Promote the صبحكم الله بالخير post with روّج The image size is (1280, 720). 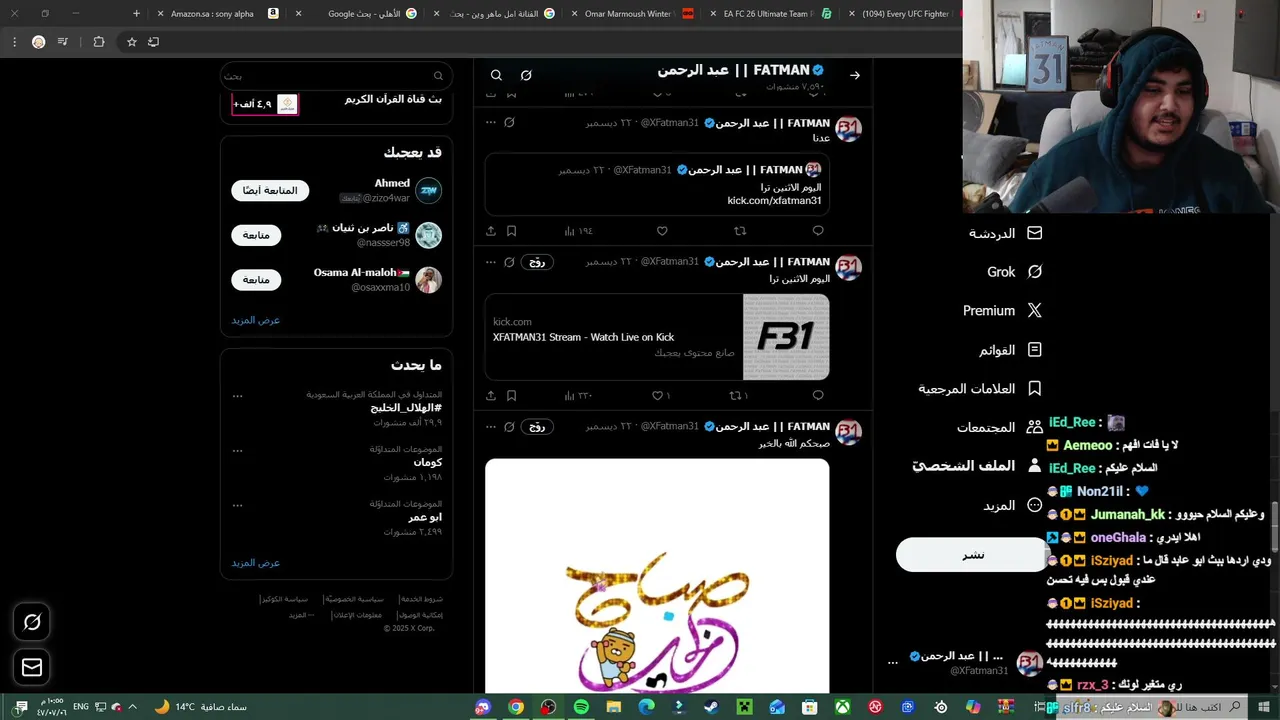pyautogui.click(x=537, y=427)
